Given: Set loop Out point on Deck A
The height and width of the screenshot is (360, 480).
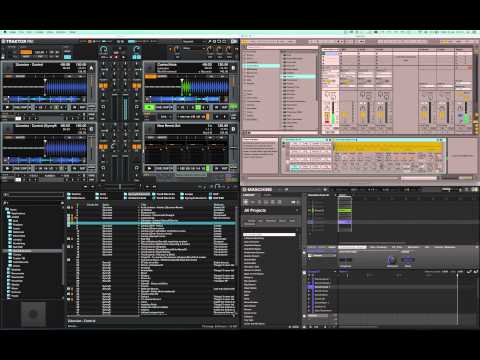Looking at the screenshot, I should click(82, 107).
